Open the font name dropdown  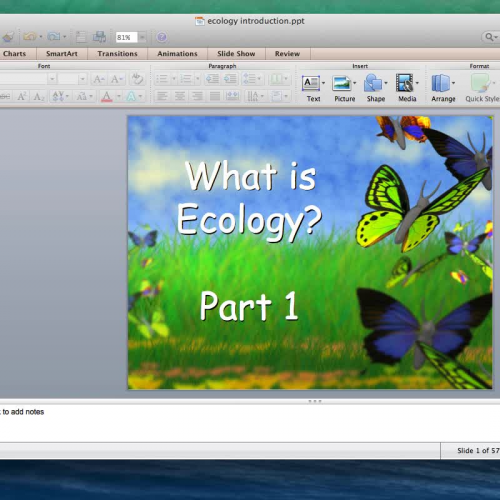pyautogui.click(x=52, y=79)
